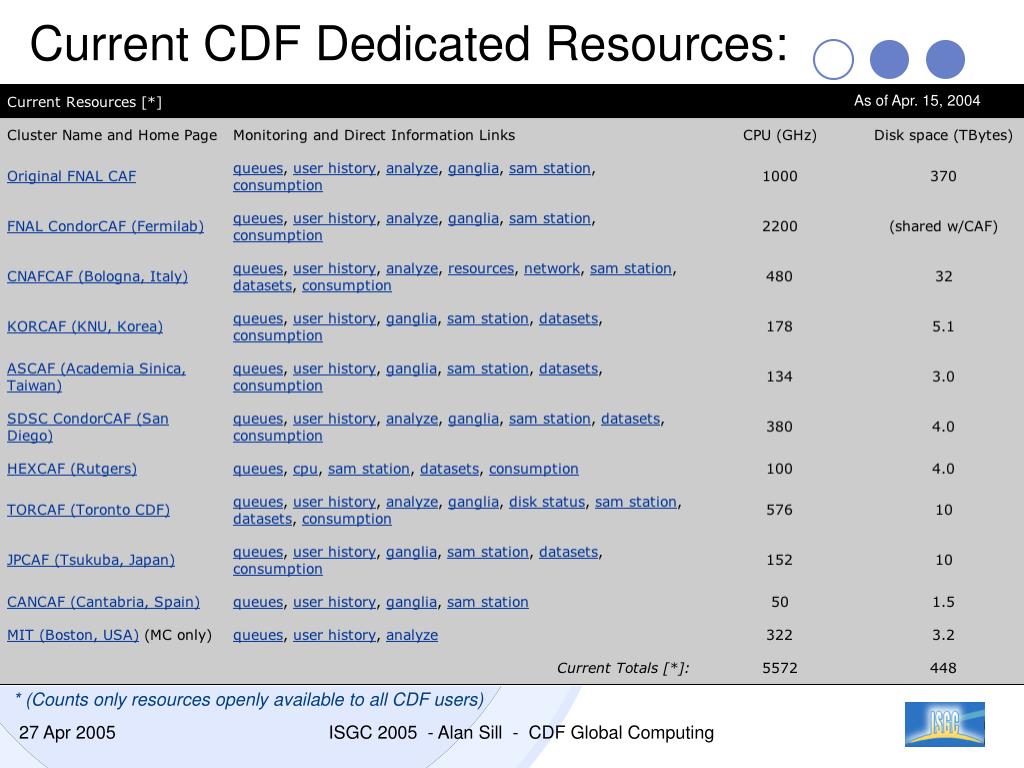Open SDSC CondorCAF (San Diego) link
The image size is (1024, 768).
tap(88, 427)
